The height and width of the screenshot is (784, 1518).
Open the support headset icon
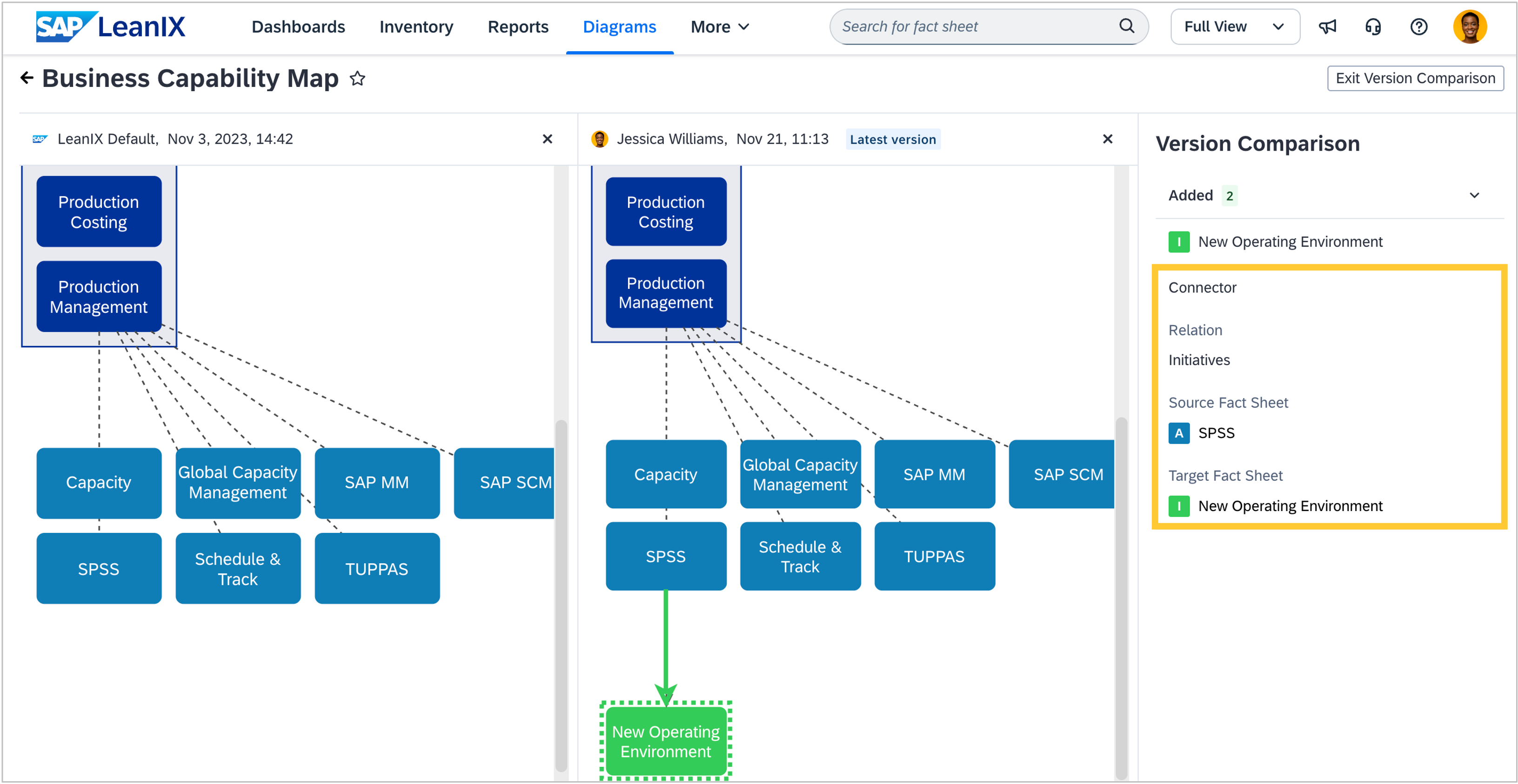tap(1373, 27)
